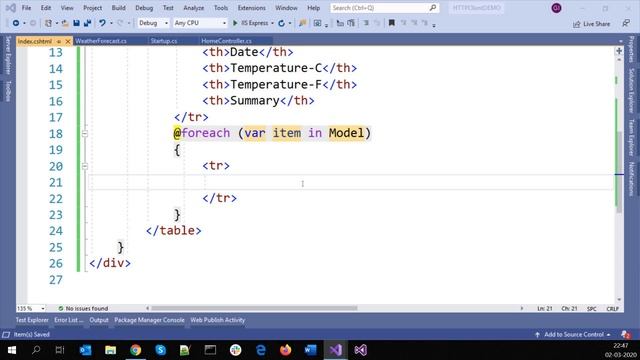Click the Live Share button
Screen dimensions: 640x360
tap(591, 24)
